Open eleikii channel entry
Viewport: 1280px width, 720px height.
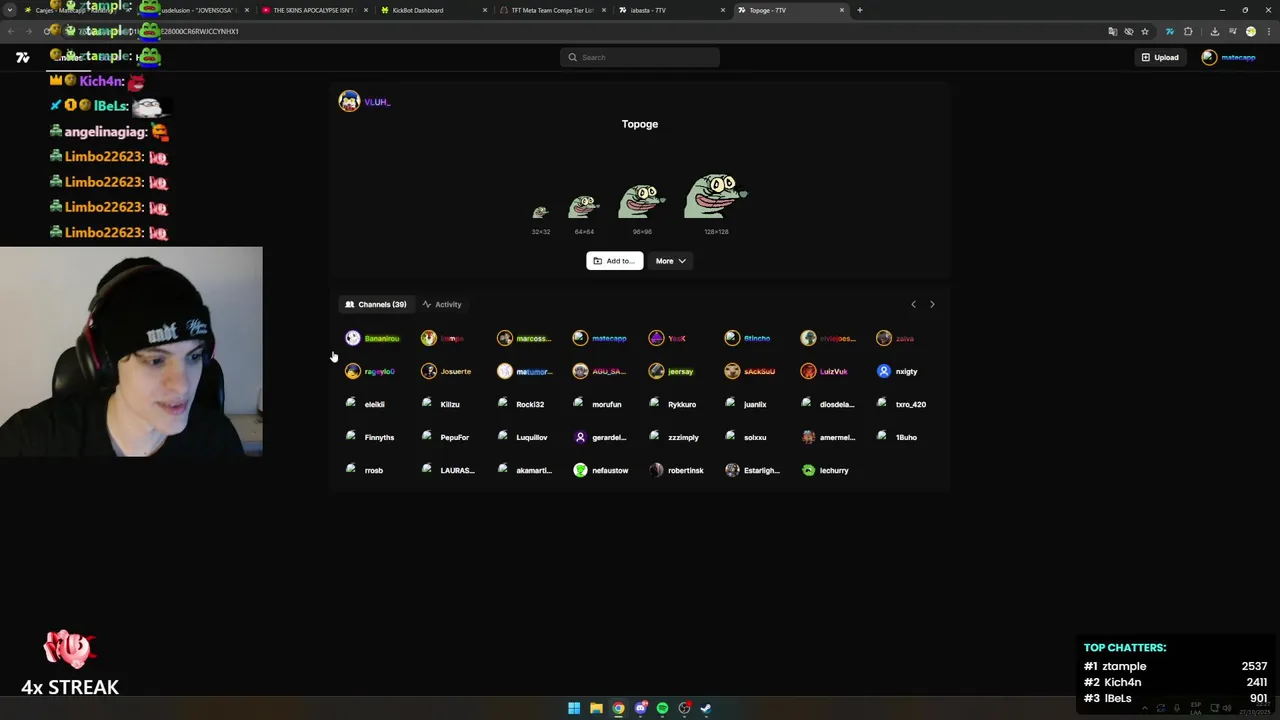[365, 404]
